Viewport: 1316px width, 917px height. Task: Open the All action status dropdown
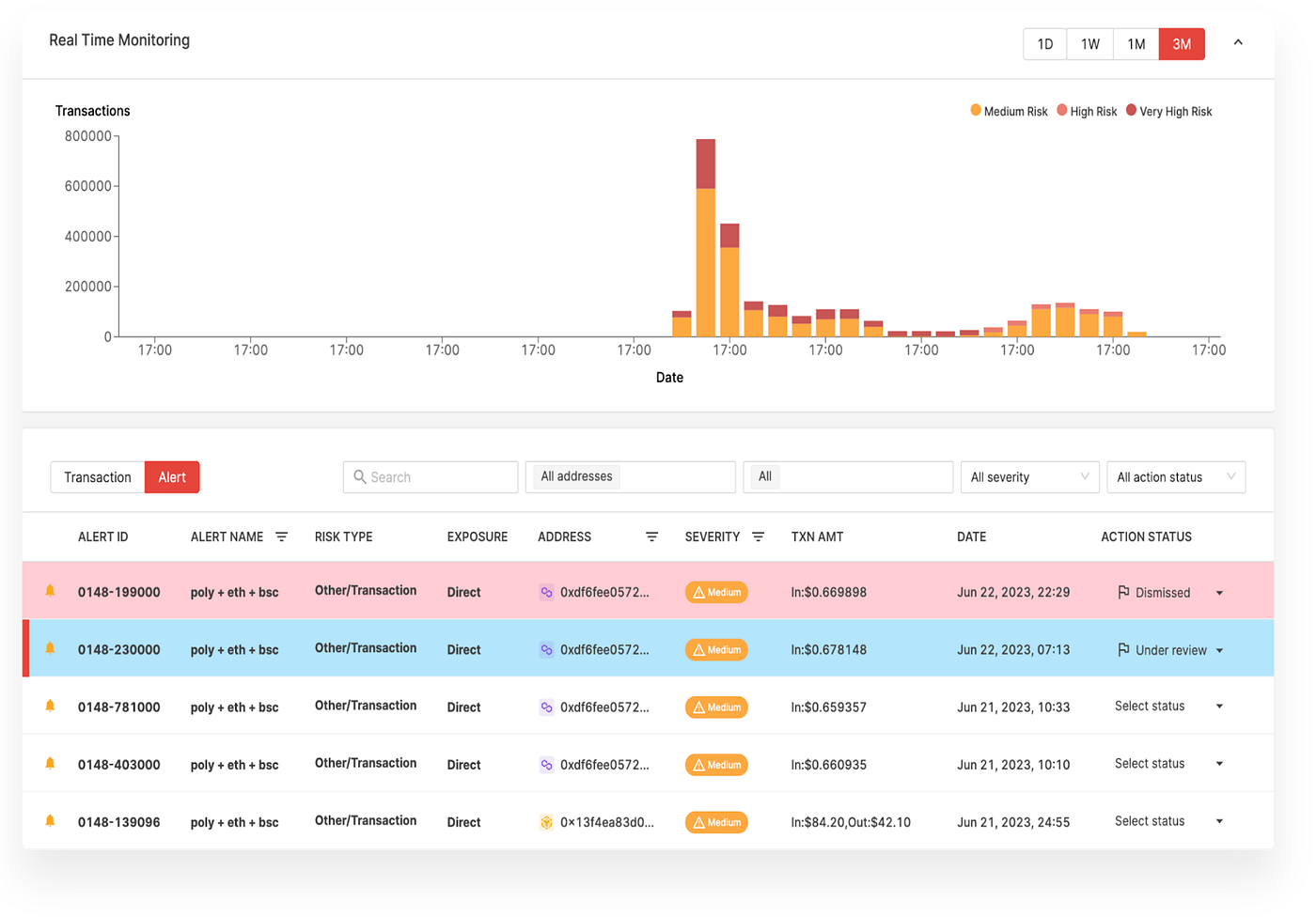(1175, 476)
